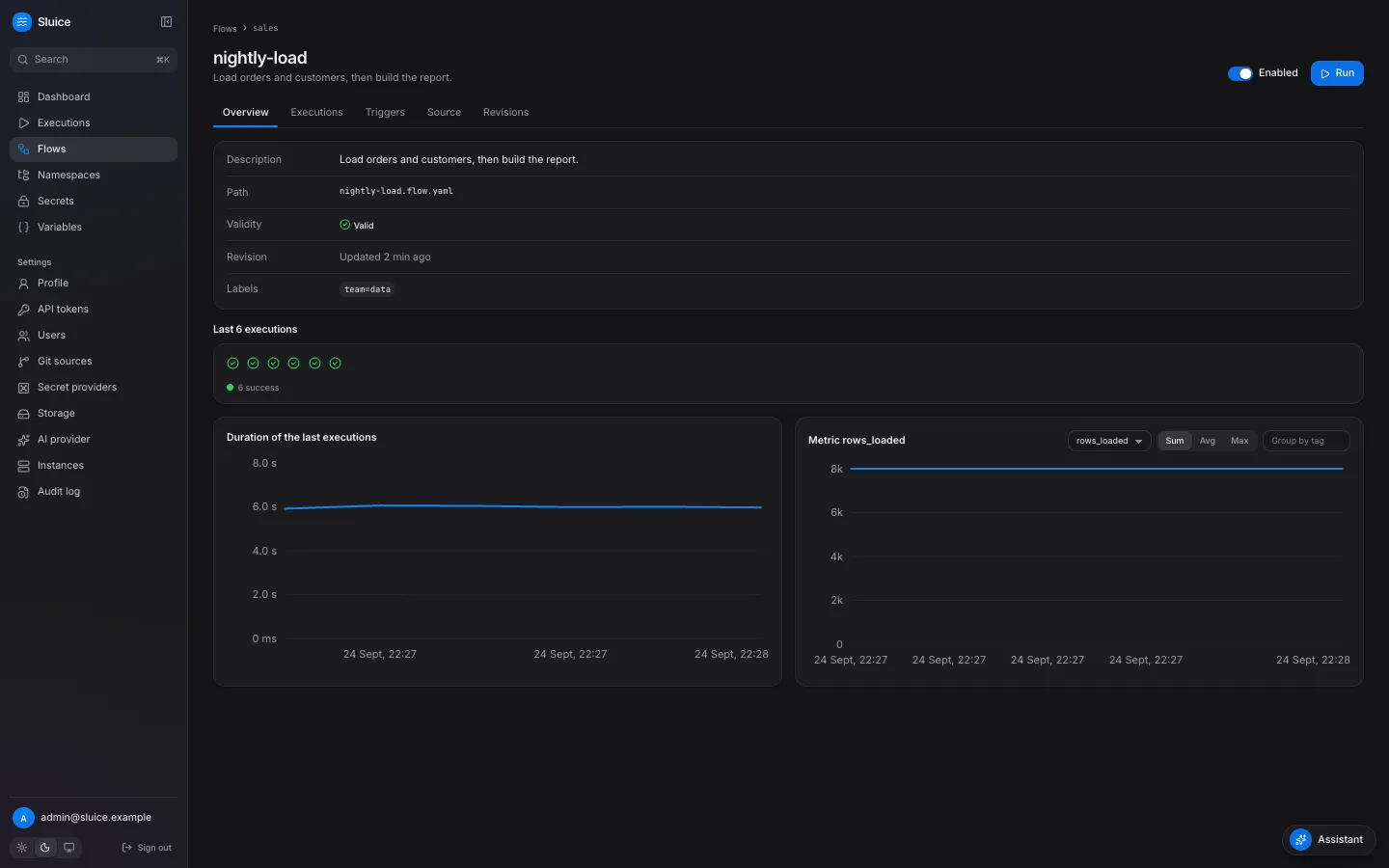The height and width of the screenshot is (868, 1389).
Task: Click the third execution success icon
Action: [x=273, y=364]
